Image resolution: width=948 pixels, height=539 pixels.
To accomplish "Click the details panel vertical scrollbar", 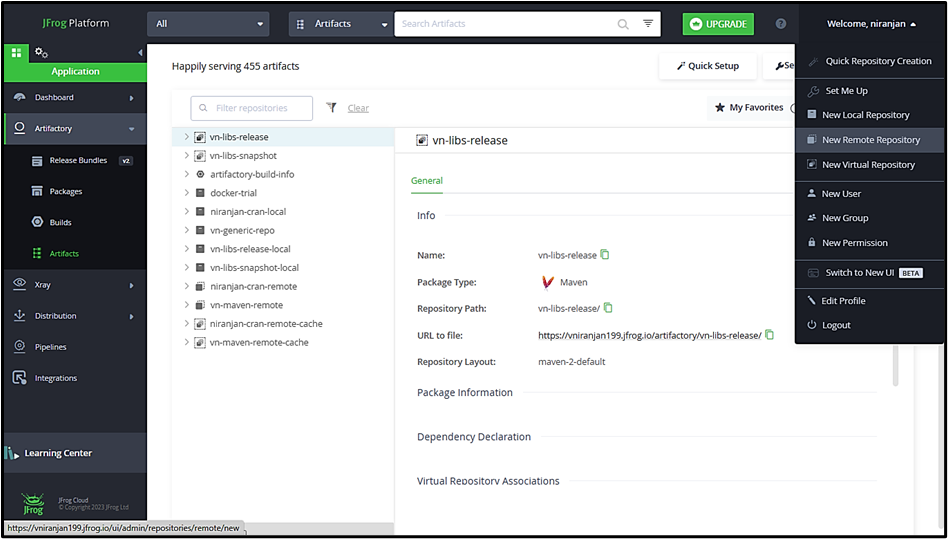I will [x=896, y=366].
